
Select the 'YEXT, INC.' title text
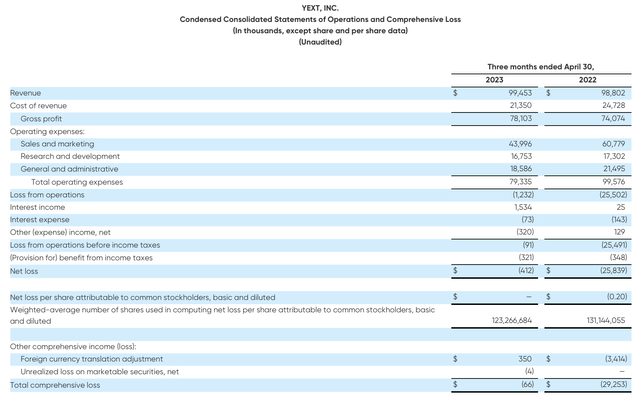320,8
